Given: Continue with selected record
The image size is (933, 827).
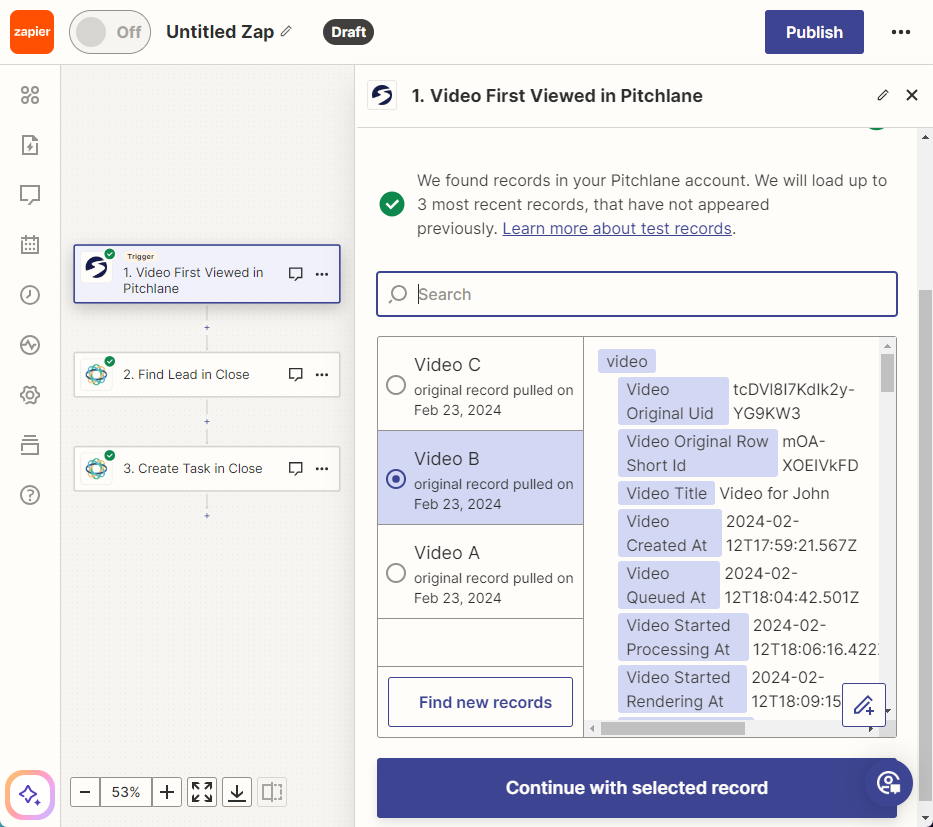Looking at the screenshot, I should coord(637,788).
